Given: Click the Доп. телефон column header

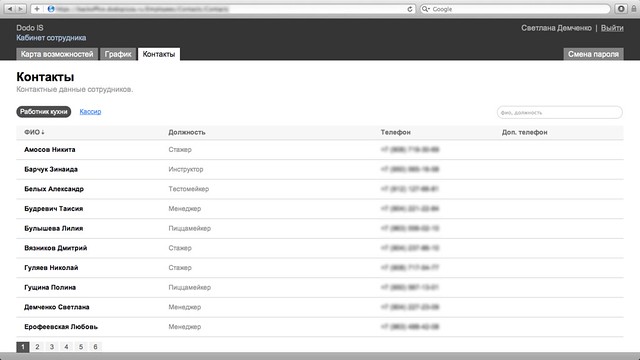Looking at the screenshot, I should 524,132.
